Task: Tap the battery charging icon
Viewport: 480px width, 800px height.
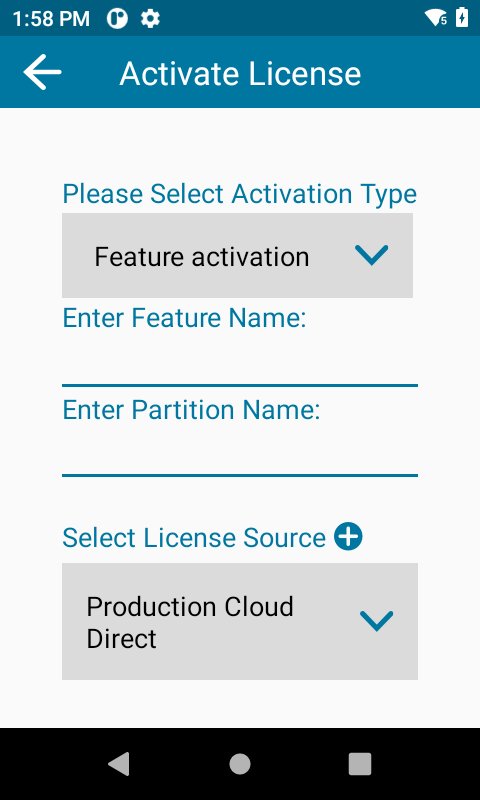Action: (x=462, y=17)
